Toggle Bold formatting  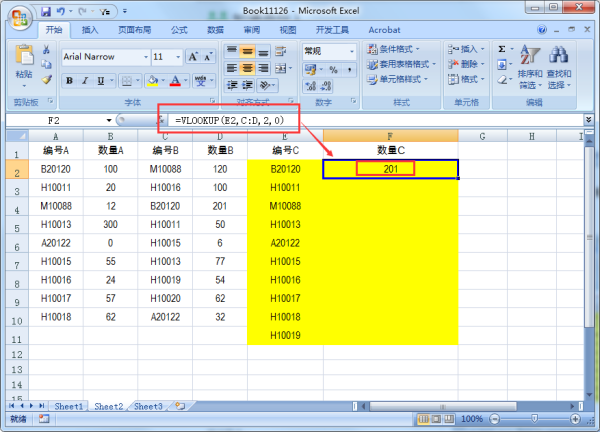[x=68, y=80]
